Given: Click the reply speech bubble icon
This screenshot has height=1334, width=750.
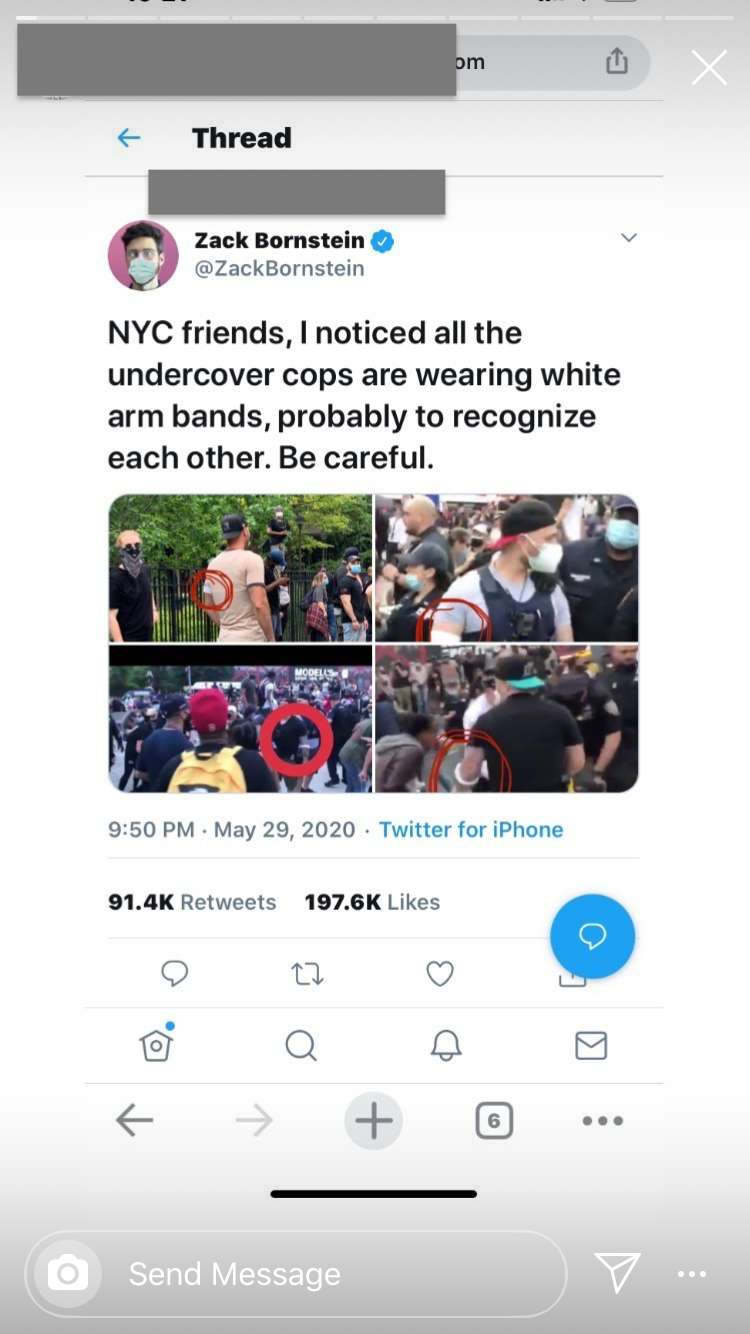Looking at the screenshot, I should pos(175,973).
